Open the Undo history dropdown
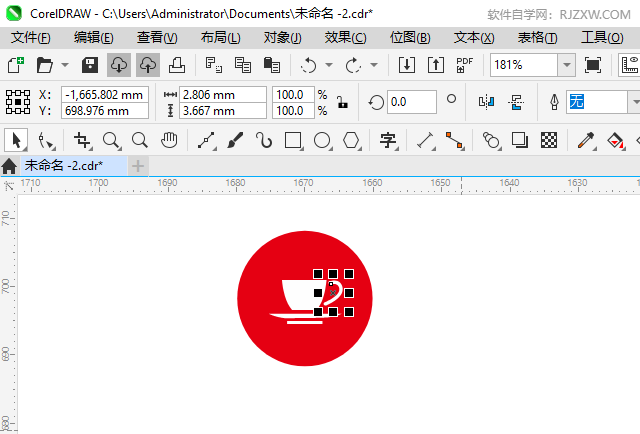This screenshot has height=434, width=640. point(329,65)
